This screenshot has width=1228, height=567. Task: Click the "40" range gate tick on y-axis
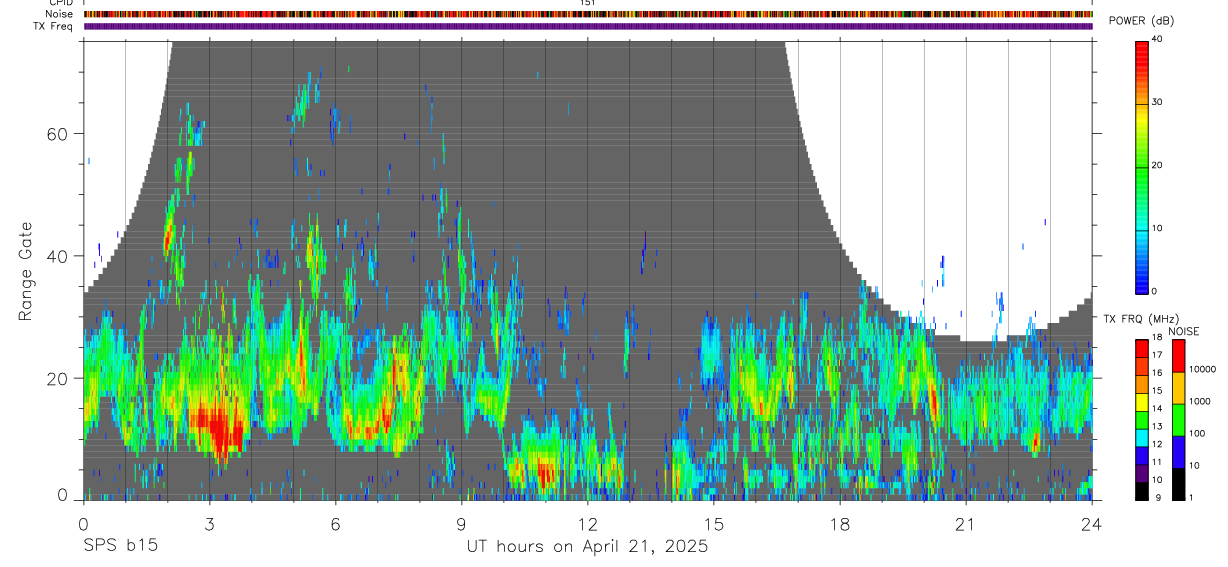(56, 256)
